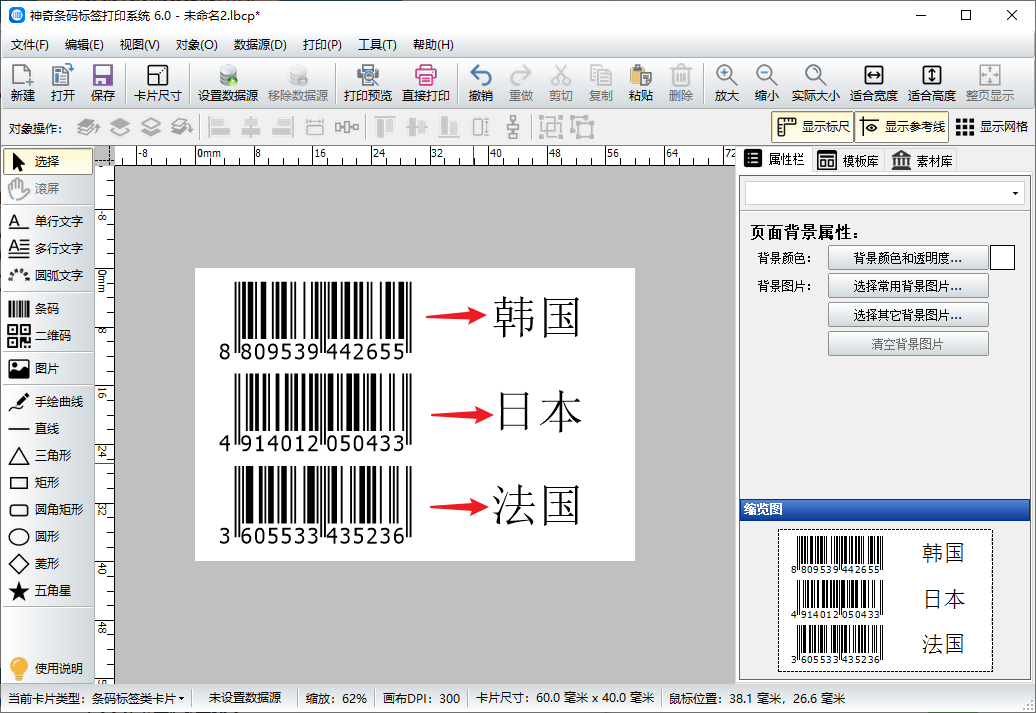This screenshot has height=713, width=1036.
Task: Click the 设置数据源 data source icon
Action: click(228, 83)
